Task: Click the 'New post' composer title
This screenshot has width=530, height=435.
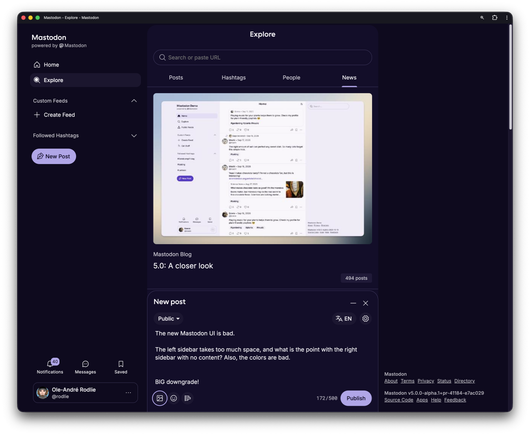Action: point(169,302)
